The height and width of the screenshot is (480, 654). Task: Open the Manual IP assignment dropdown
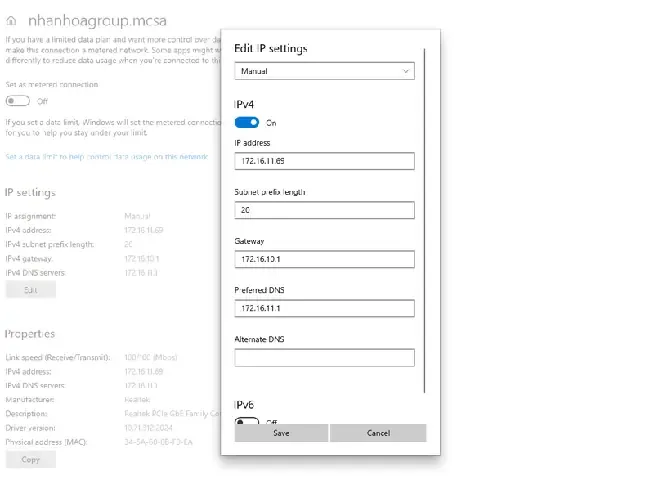[x=324, y=71]
